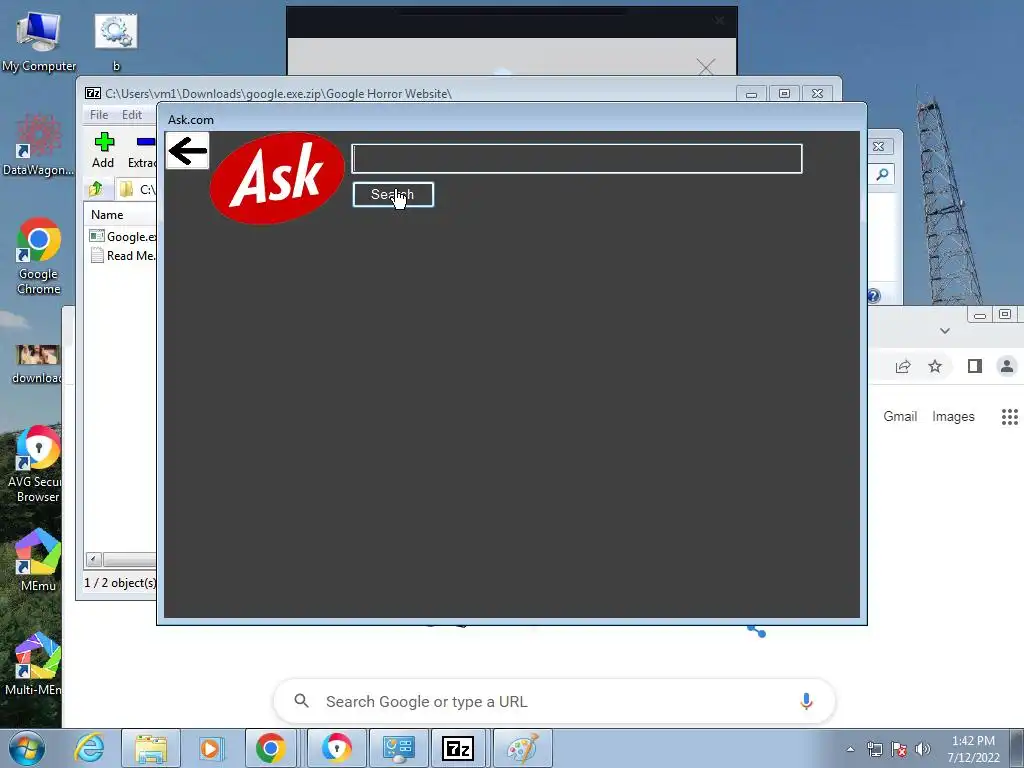
Task: Click the Paint palette taskbar icon
Action: click(x=522, y=748)
